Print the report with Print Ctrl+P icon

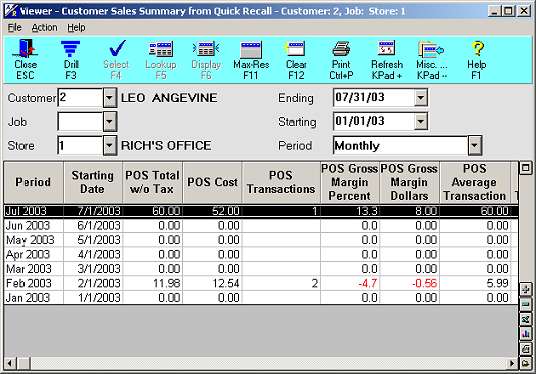[341, 59]
